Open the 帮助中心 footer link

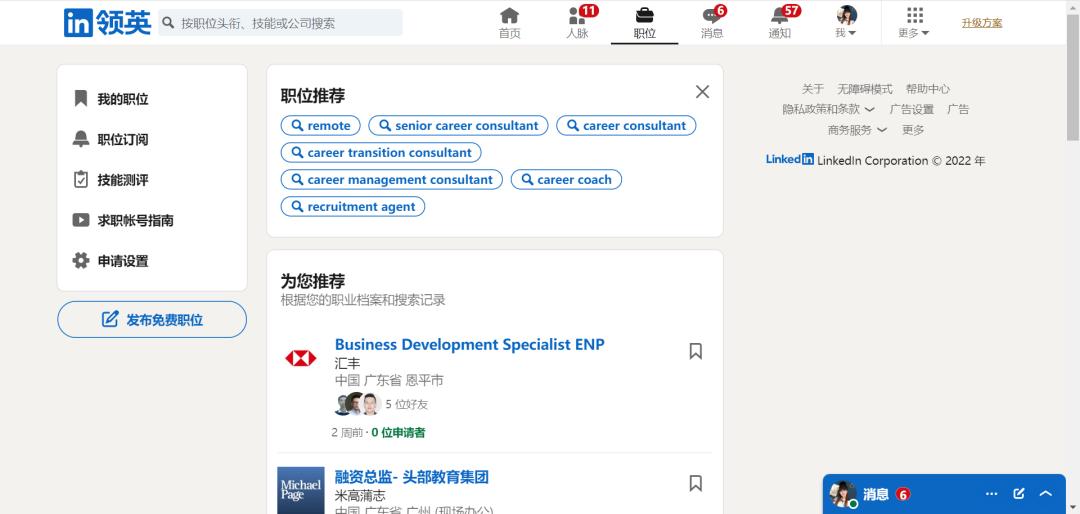coord(928,89)
